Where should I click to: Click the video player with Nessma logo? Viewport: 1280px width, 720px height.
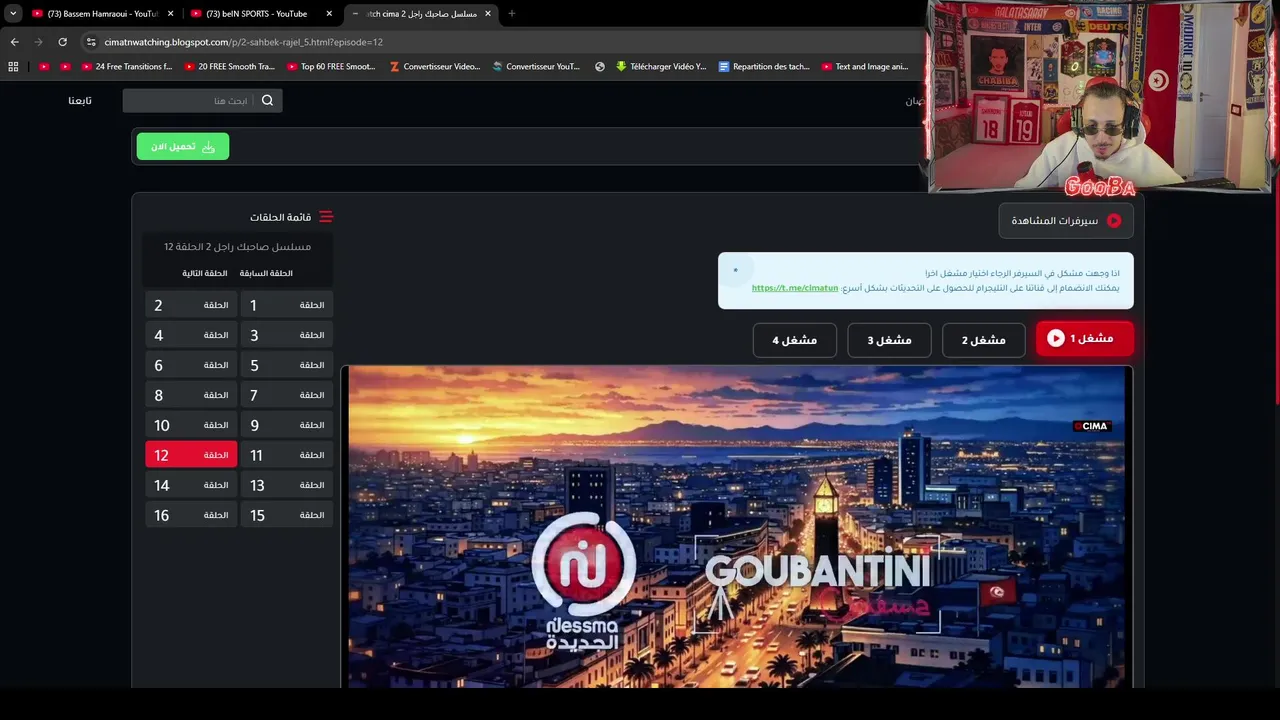click(737, 527)
